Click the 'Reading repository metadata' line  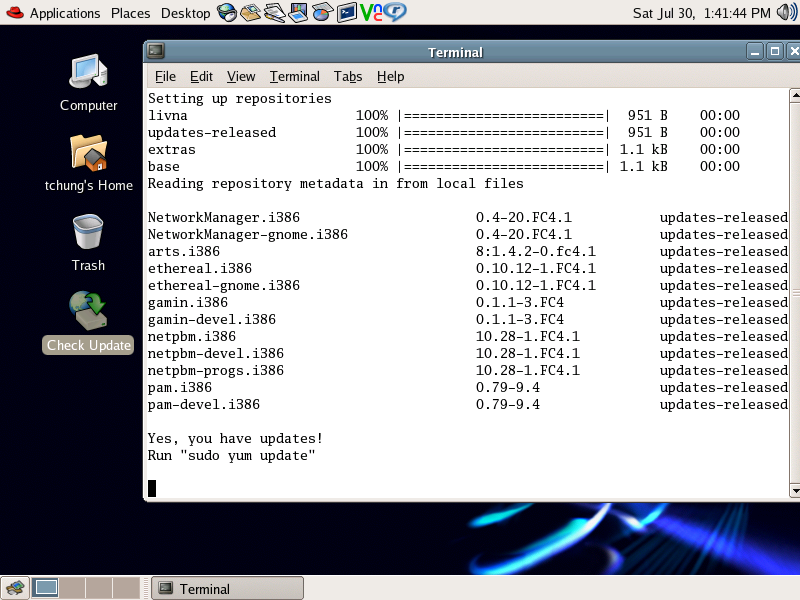tap(335, 183)
